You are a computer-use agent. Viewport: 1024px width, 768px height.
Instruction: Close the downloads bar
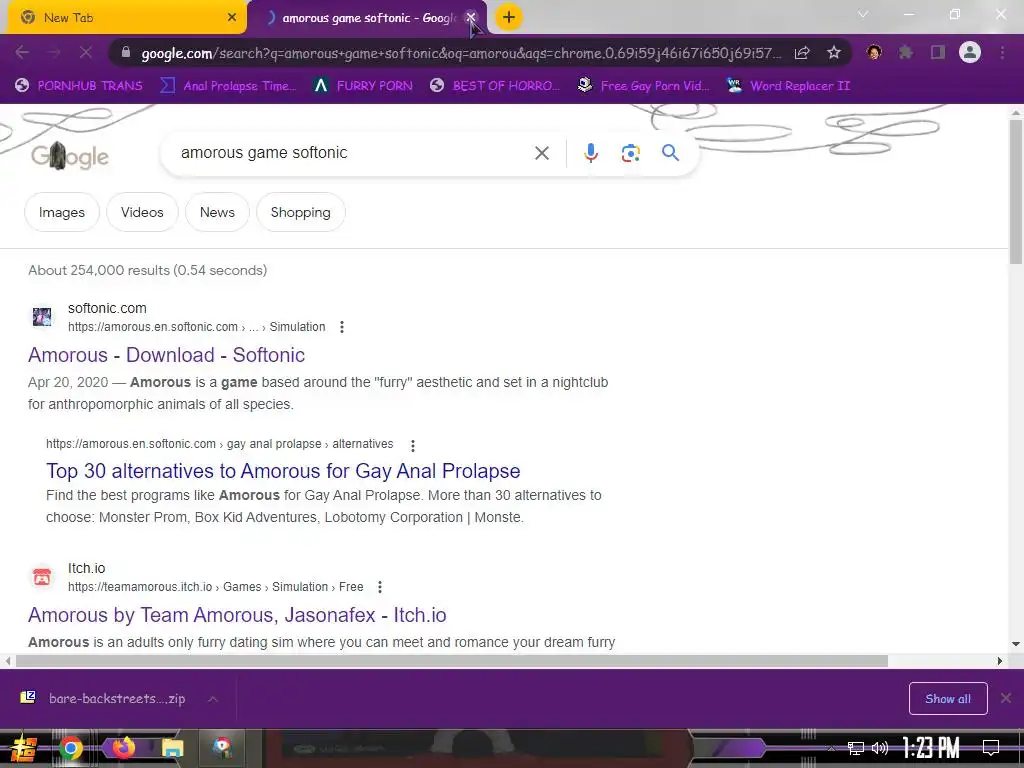[x=1006, y=699]
